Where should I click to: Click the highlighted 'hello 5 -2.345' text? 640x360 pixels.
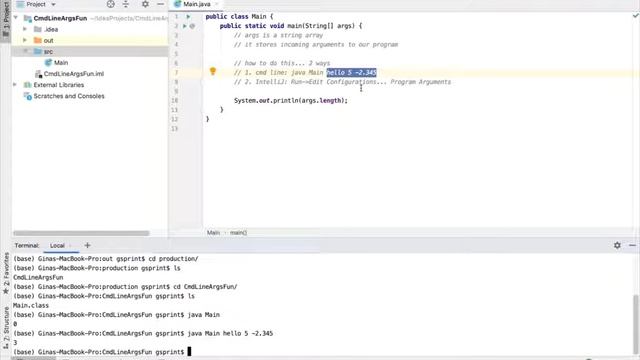[351, 73]
